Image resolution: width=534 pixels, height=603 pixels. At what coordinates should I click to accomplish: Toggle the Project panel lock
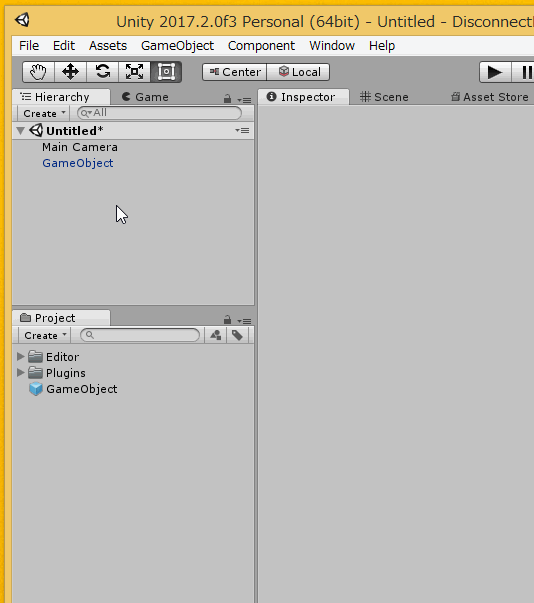coord(227,320)
